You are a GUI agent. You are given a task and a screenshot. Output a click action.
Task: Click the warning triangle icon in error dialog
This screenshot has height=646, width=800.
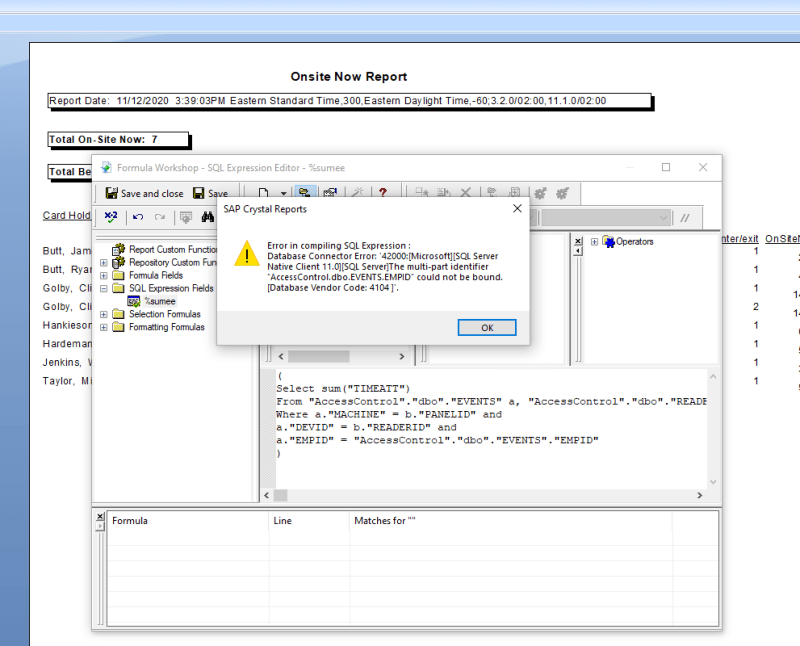pos(246,254)
